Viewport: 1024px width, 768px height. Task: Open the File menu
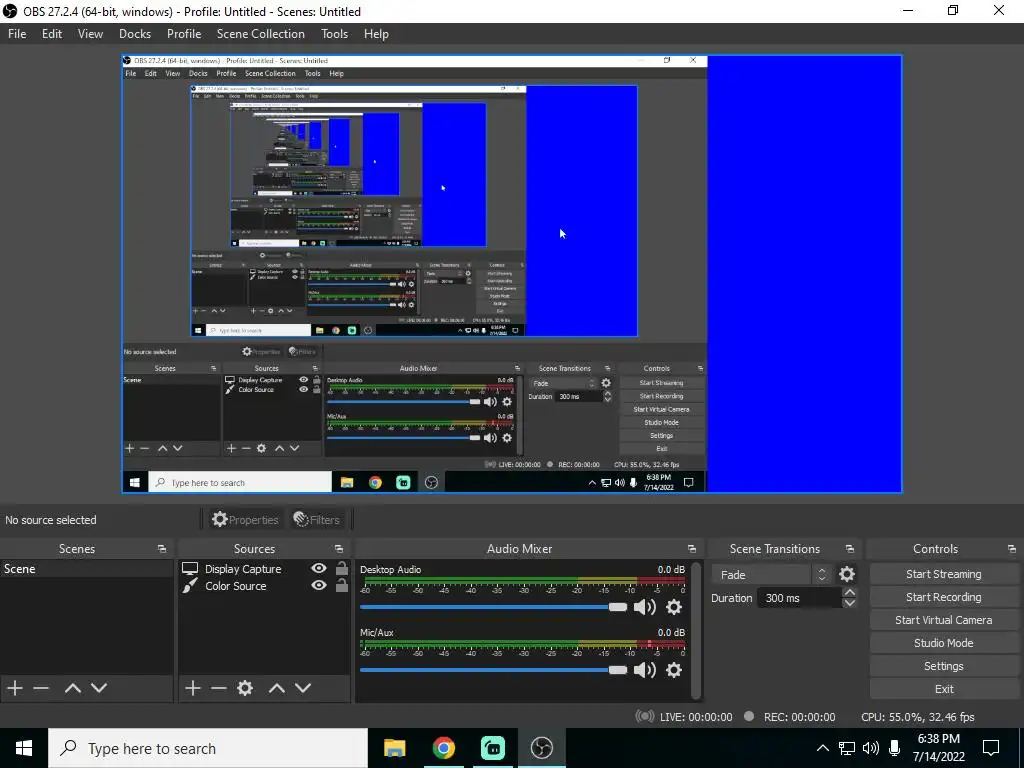(x=17, y=34)
